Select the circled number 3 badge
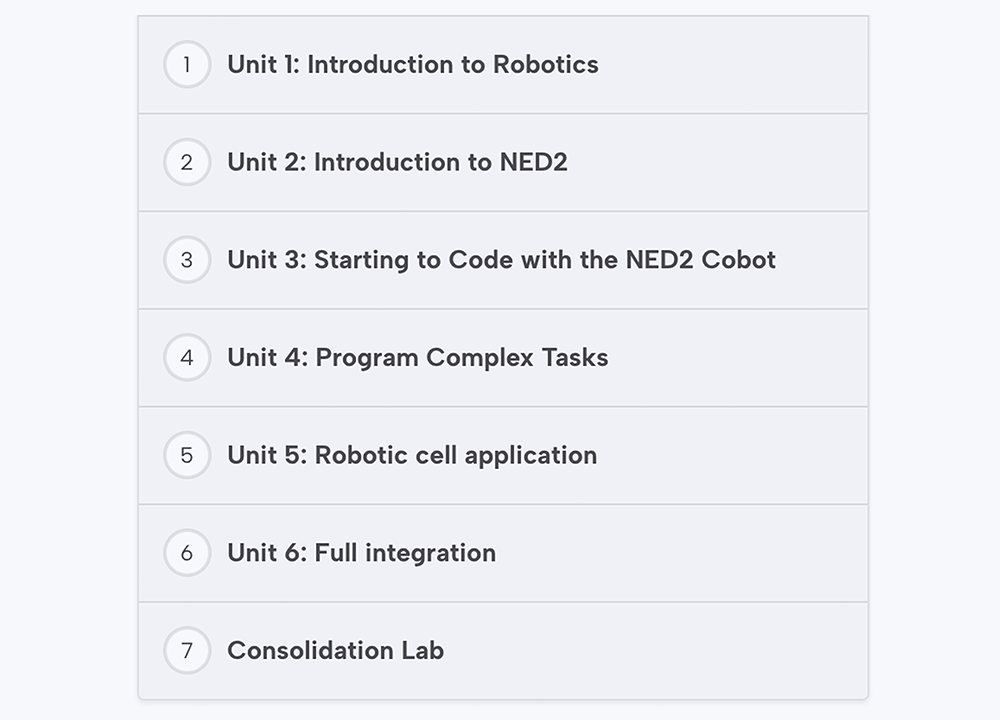 tap(187, 260)
